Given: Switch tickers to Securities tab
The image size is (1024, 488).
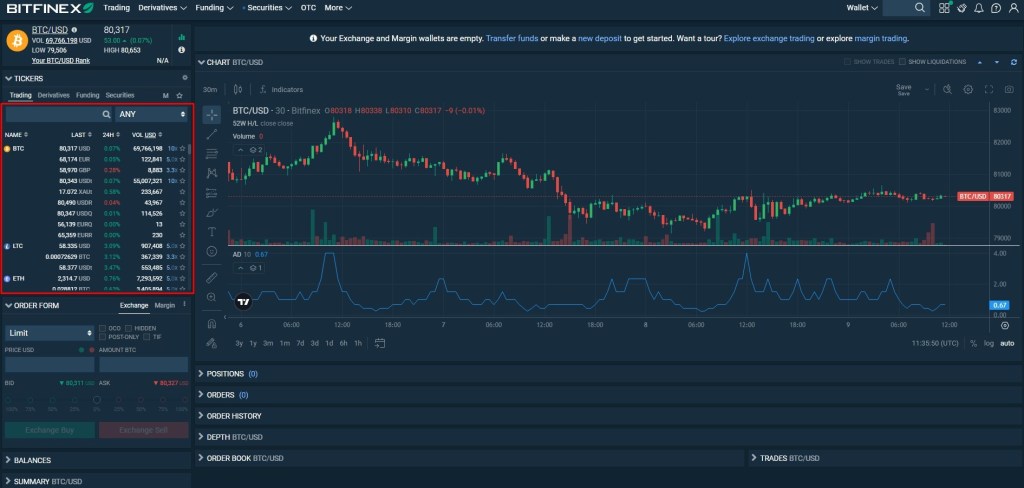Looking at the screenshot, I should point(120,95).
